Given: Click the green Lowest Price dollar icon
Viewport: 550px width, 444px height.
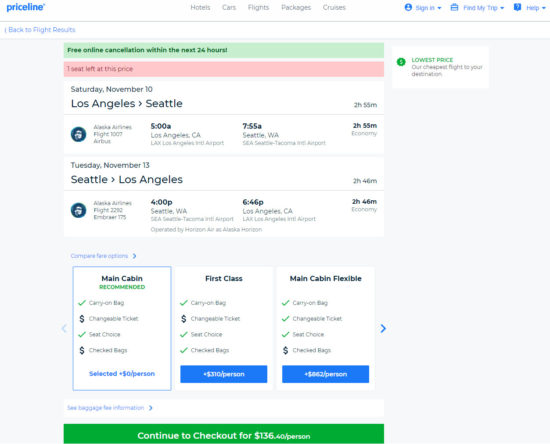Looking at the screenshot, I should click(x=401, y=62).
